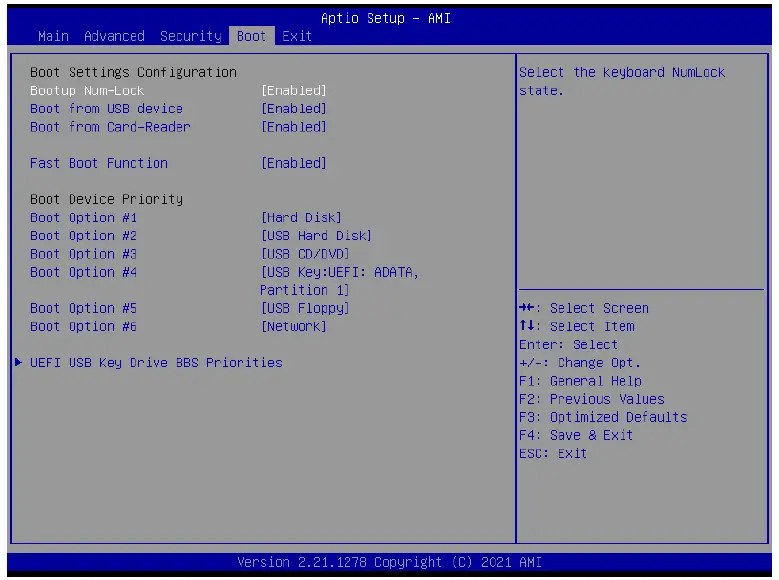This screenshot has width=779, height=580.
Task: Select Boot from Card-Reader option
Action: [x=110, y=127]
